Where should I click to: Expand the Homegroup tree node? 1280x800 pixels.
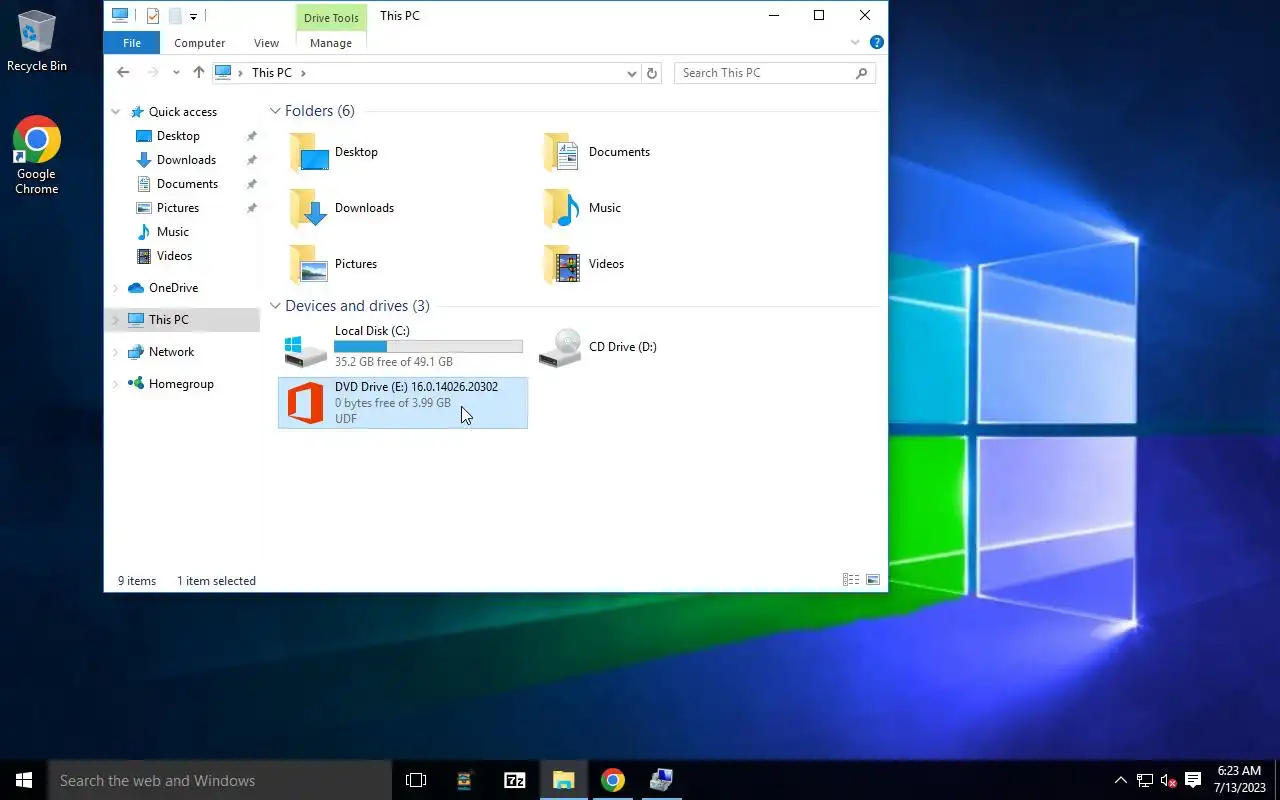point(116,384)
